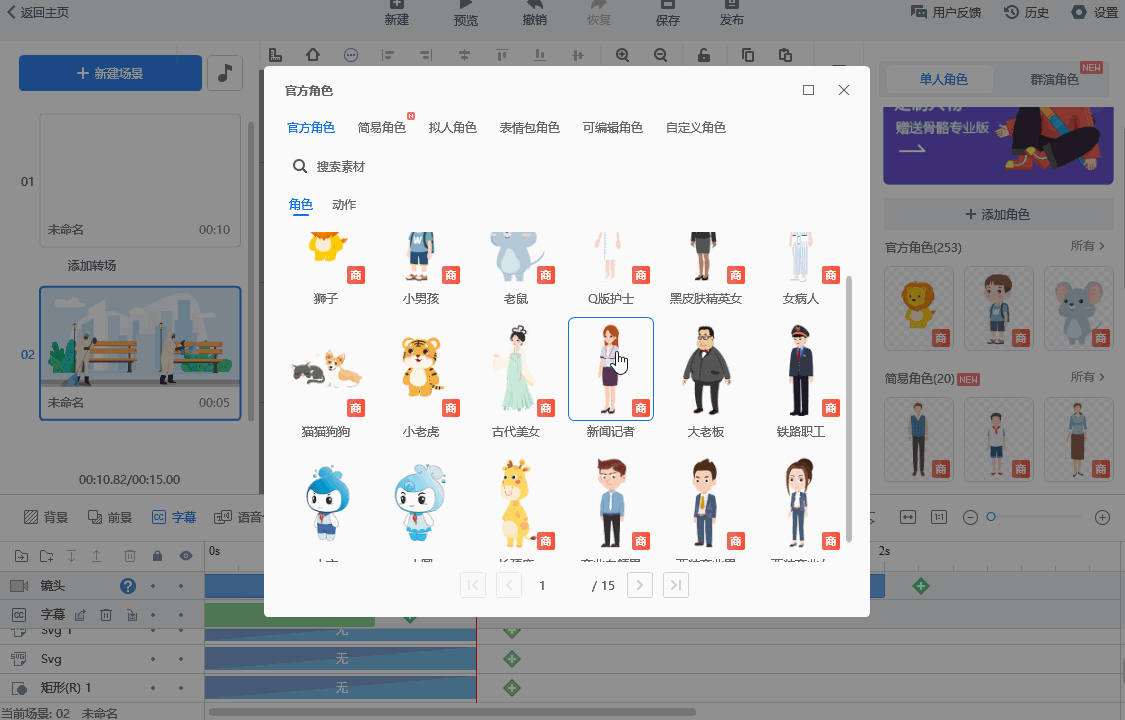
Task: Go to the next page of characters
Action: pos(640,585)
